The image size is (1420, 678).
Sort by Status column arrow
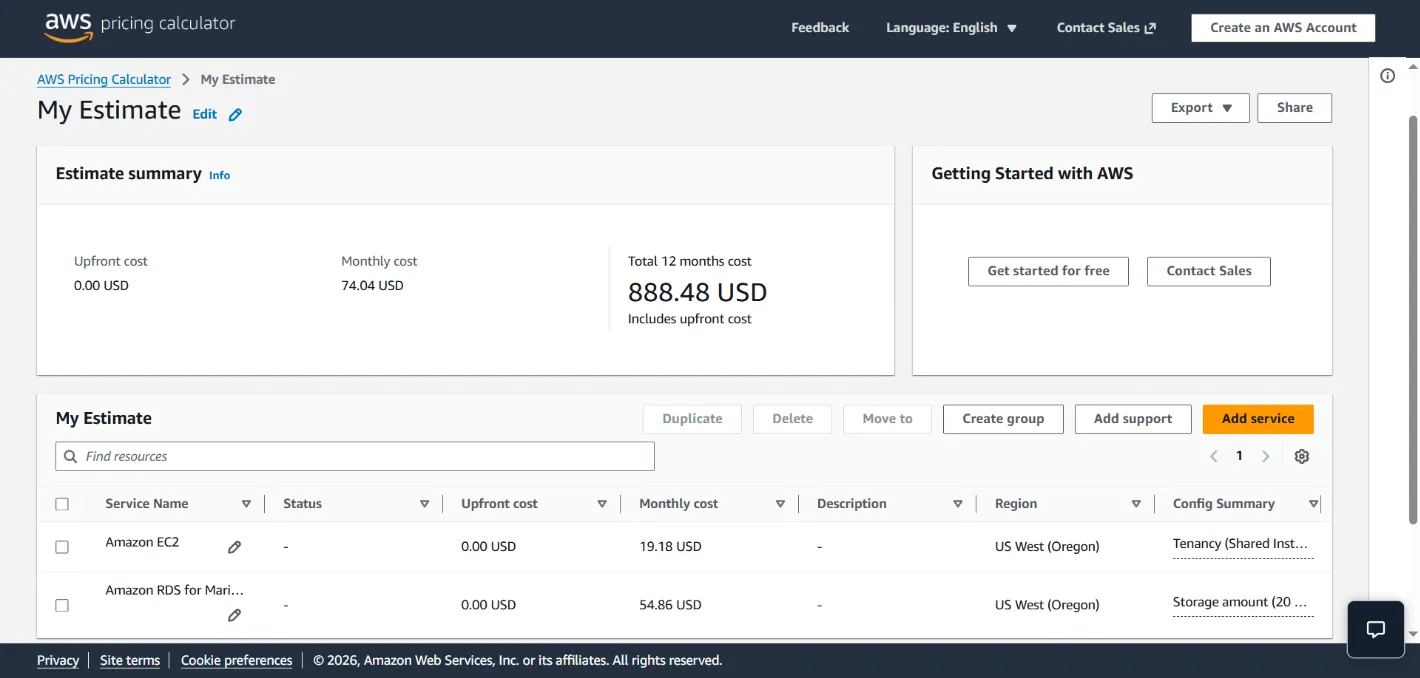click(x=424, y=504)
